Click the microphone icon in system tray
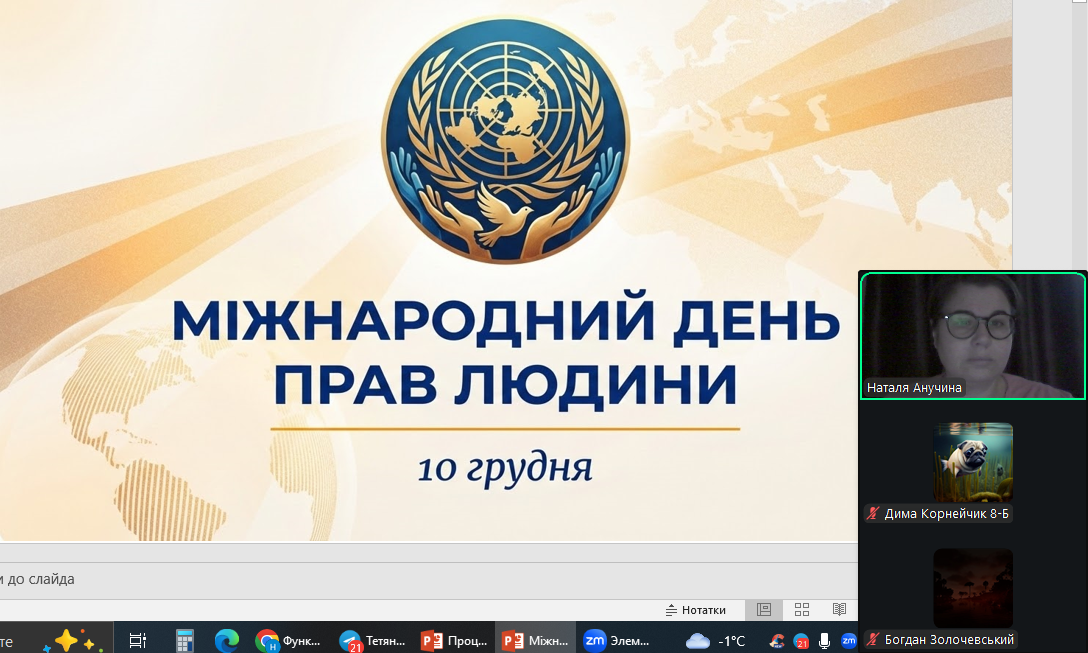The width and height of the screenshot is (1088, 653). 825,640
